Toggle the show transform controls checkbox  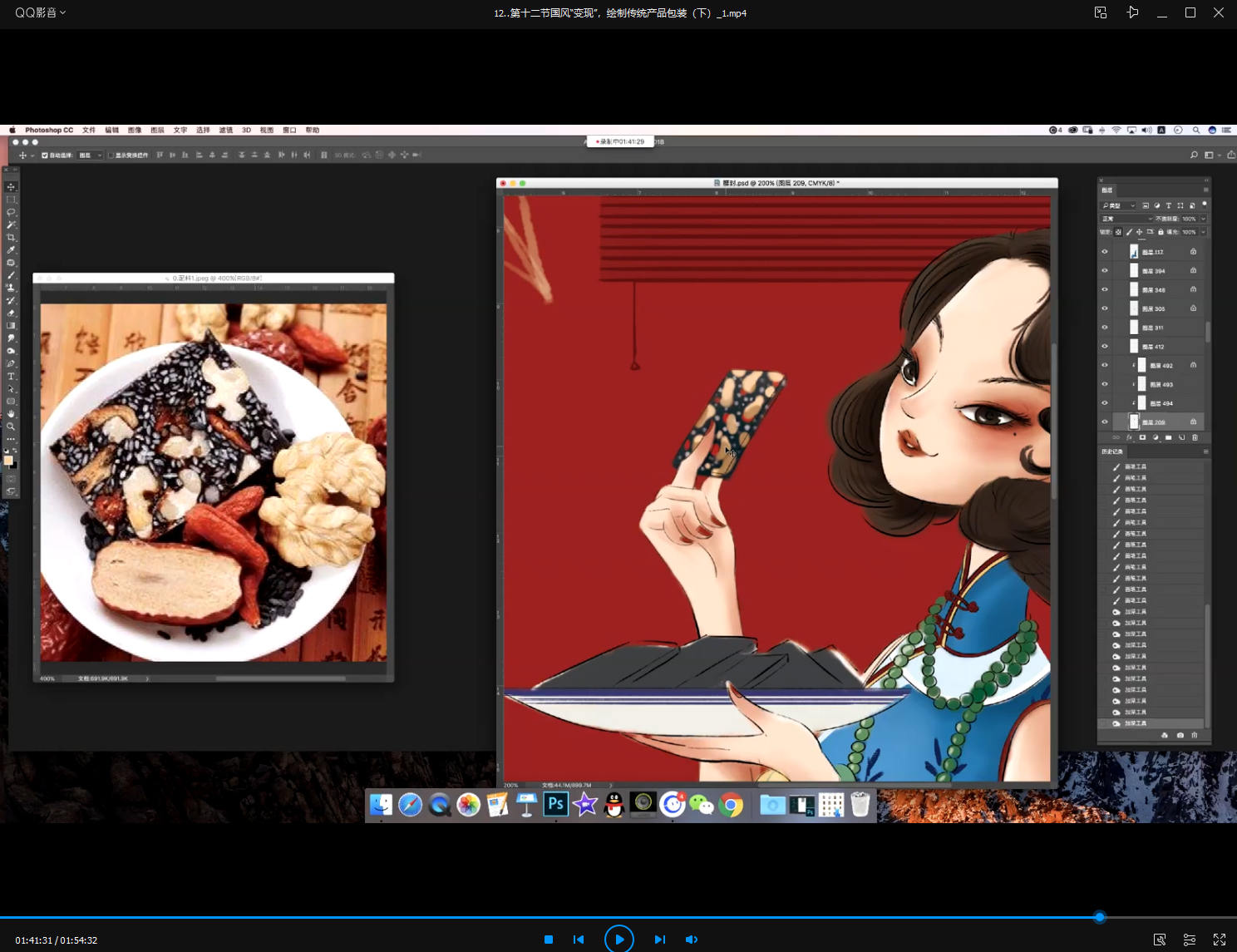111,155
